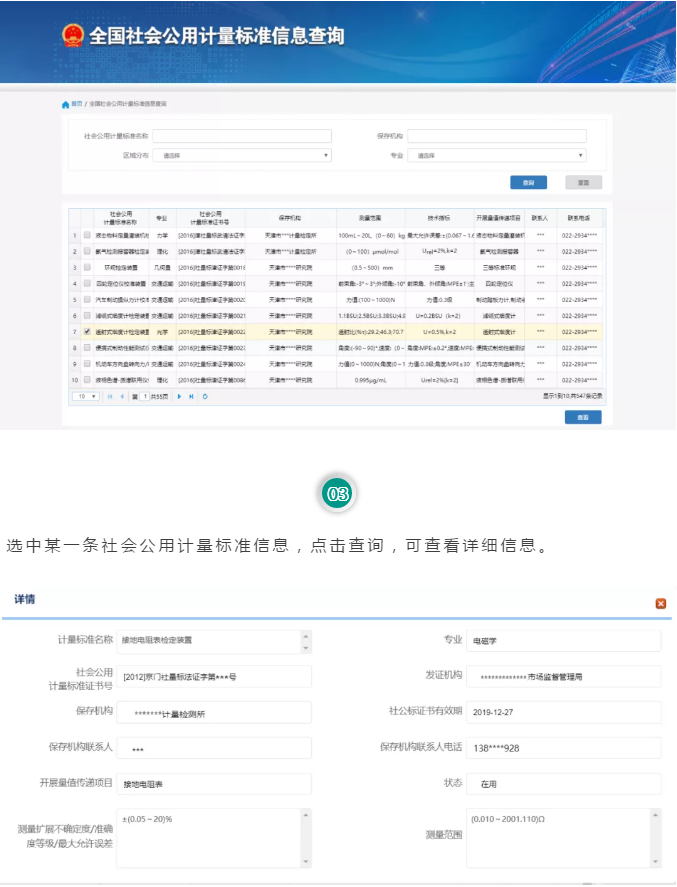
Task: Uncheck the checkbox for row 7
Action: [88, 331]
